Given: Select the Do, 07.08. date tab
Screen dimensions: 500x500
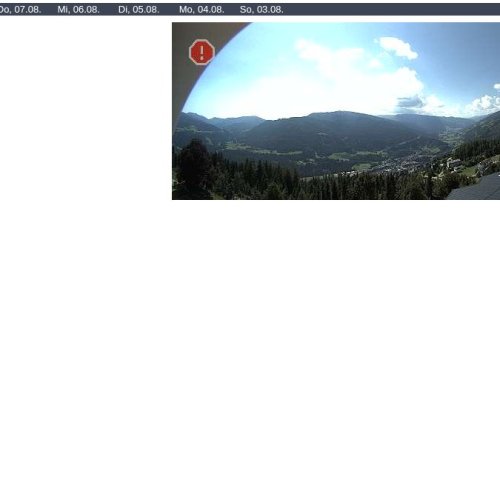Looking at the screenshot, I should click(x=20, y=9).
